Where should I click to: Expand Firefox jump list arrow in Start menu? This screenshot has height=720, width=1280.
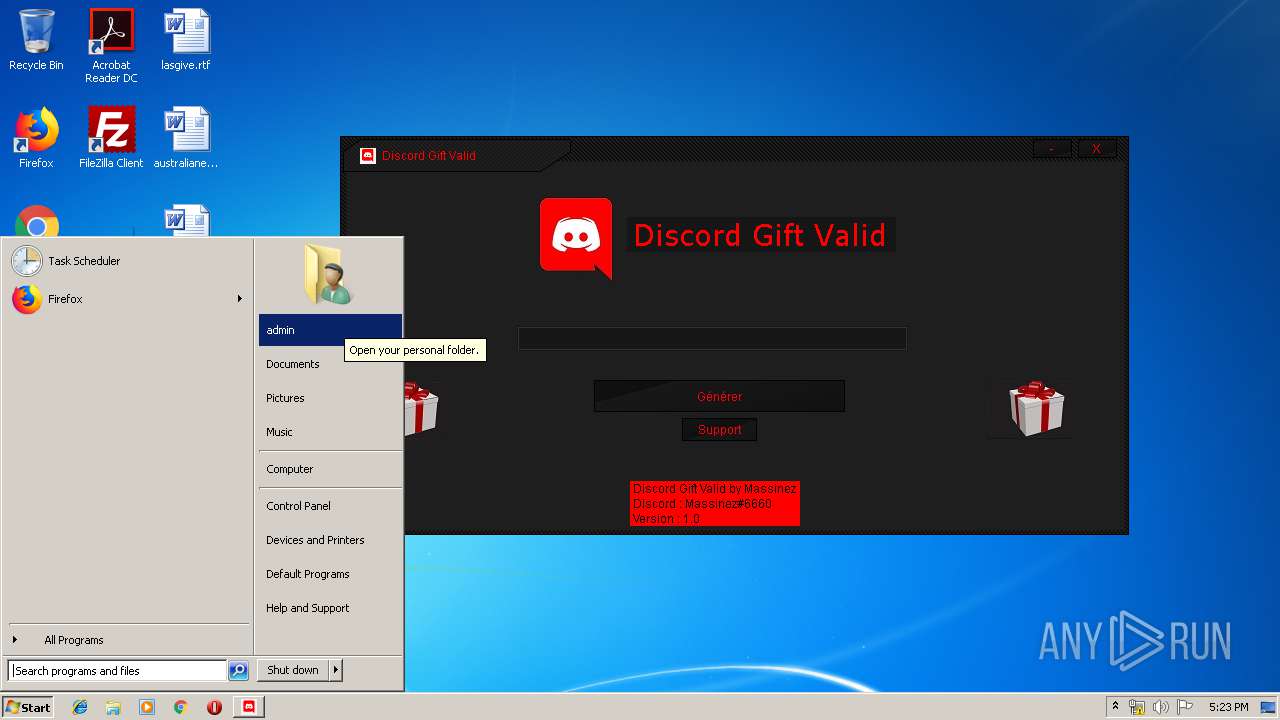239,299
